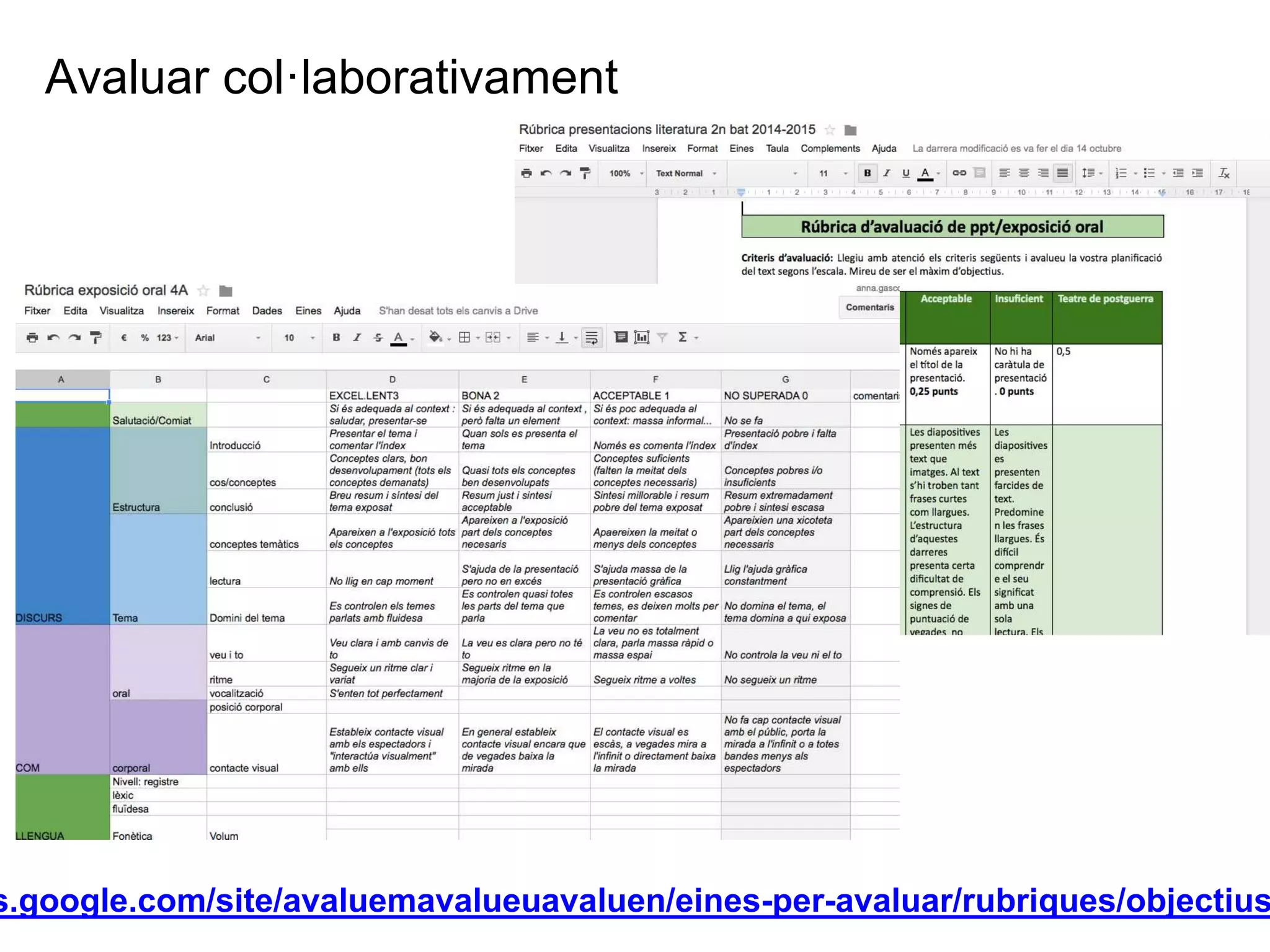Undo last action in the spreadsheet toolbar
Image resolution: width=1270 pixels, height=952 pixels.
click(x=53, y=338)
